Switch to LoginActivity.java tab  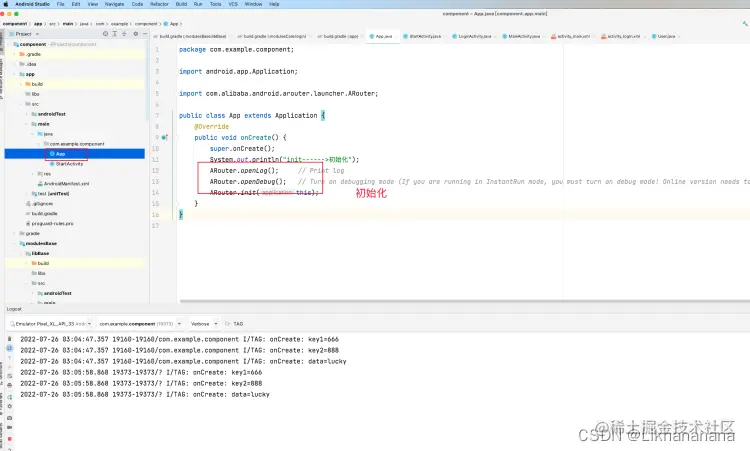click(473, 36)
